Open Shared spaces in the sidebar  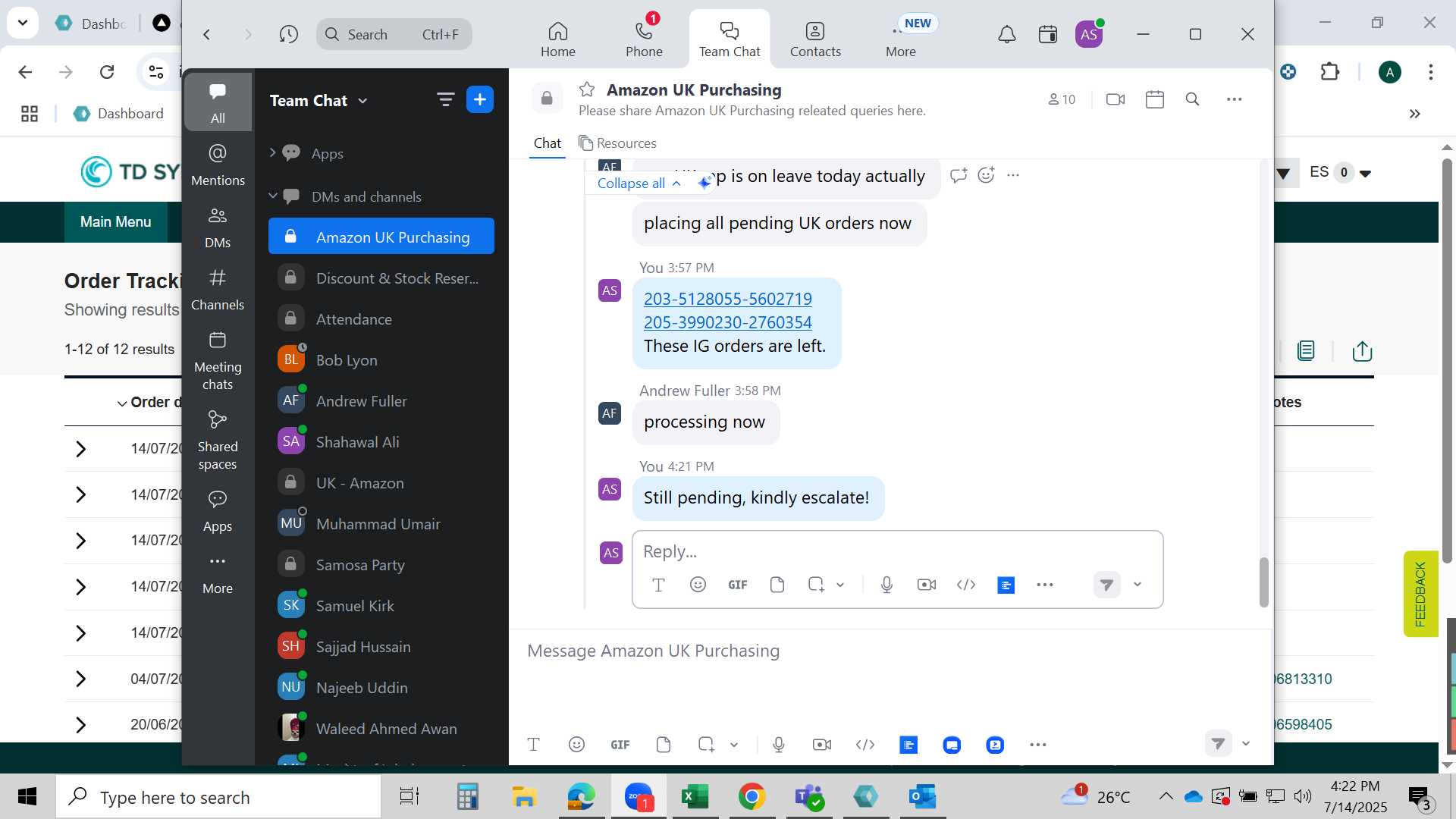click(218, 441)
